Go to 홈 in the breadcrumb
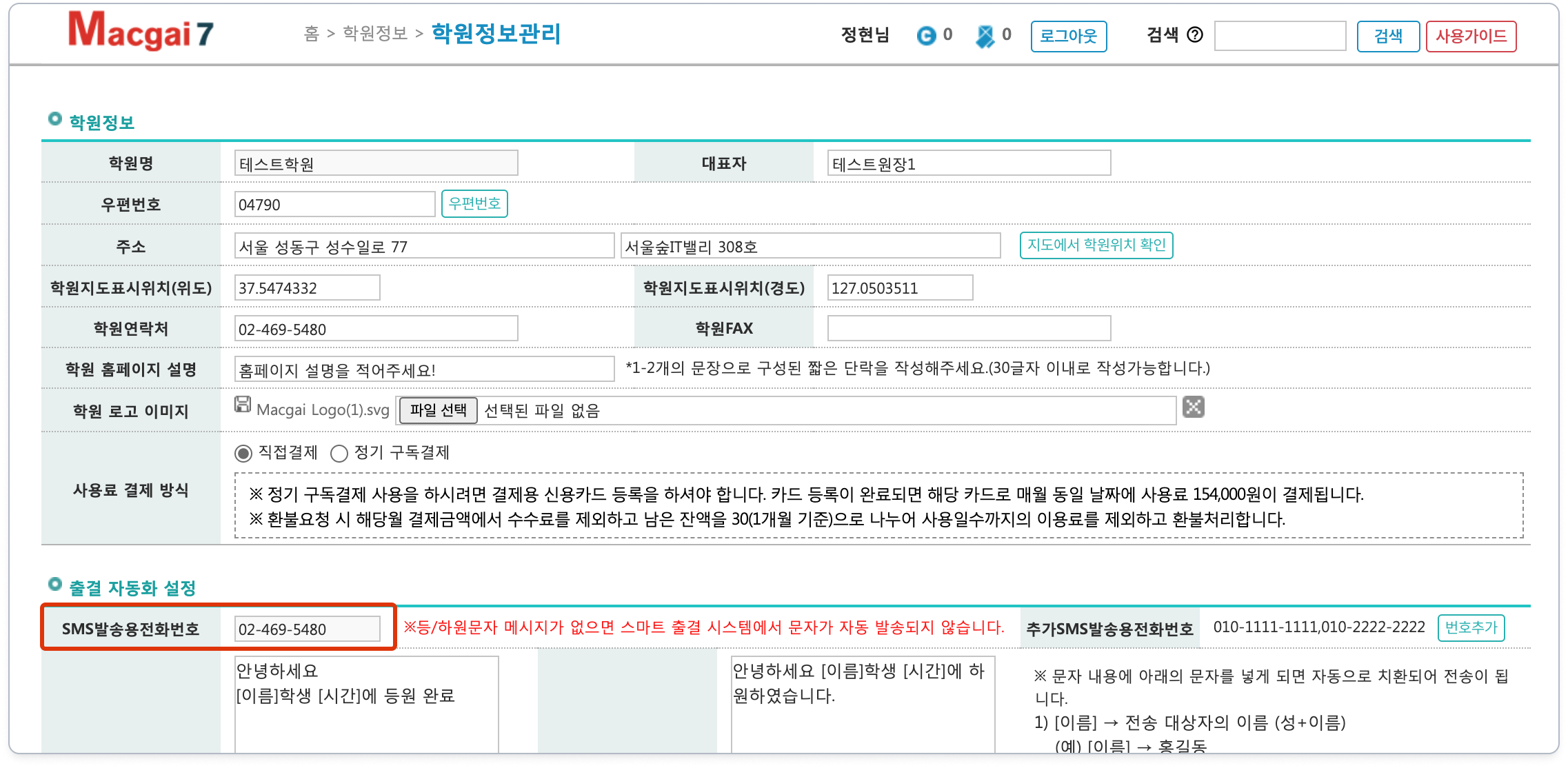Image resolution: width=1568 pixels, height=768 pixels. [x=312, y=34]
